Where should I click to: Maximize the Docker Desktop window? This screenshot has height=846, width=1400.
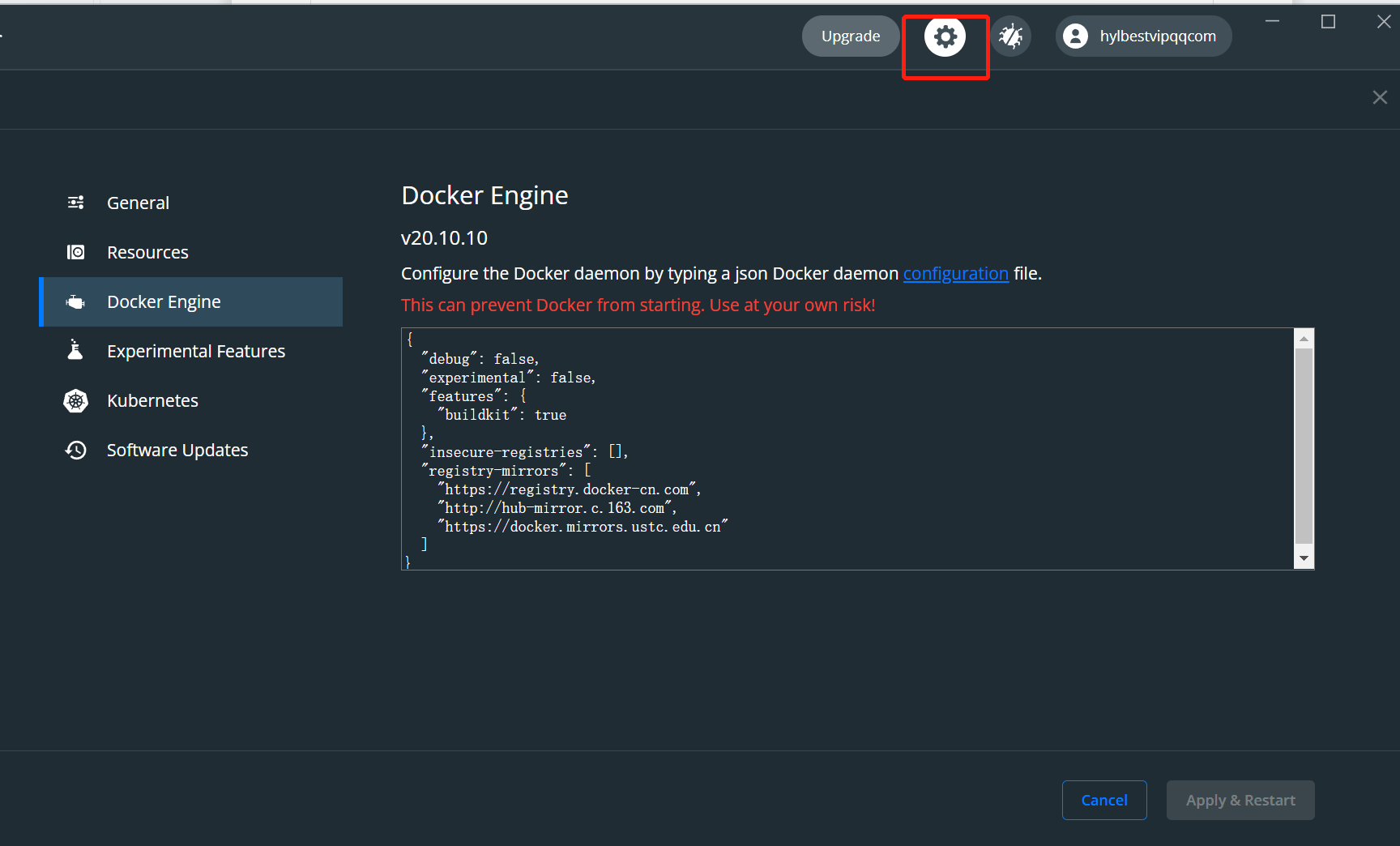pos(1328,22)
